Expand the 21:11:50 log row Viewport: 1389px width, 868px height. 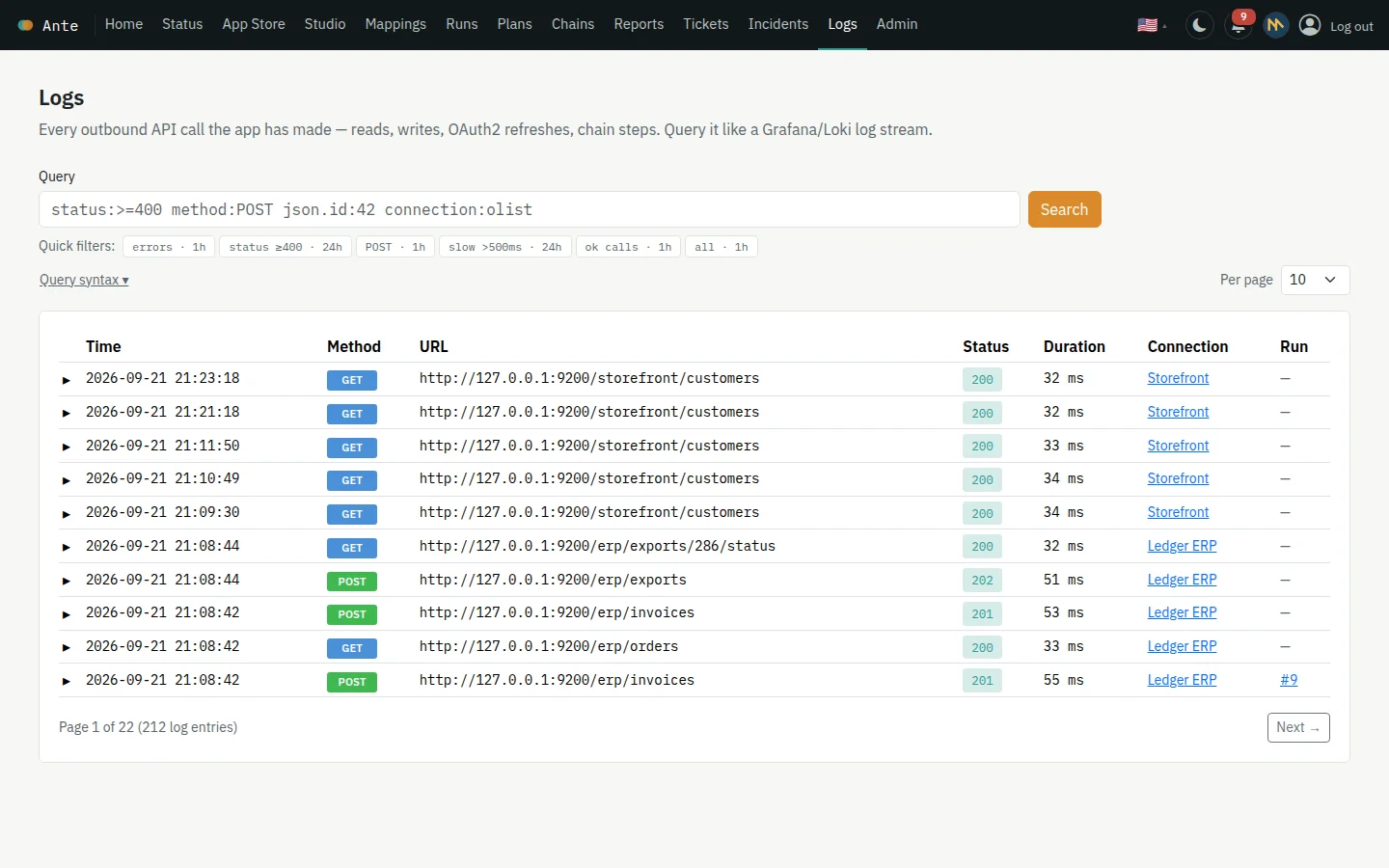pos(67,447)
